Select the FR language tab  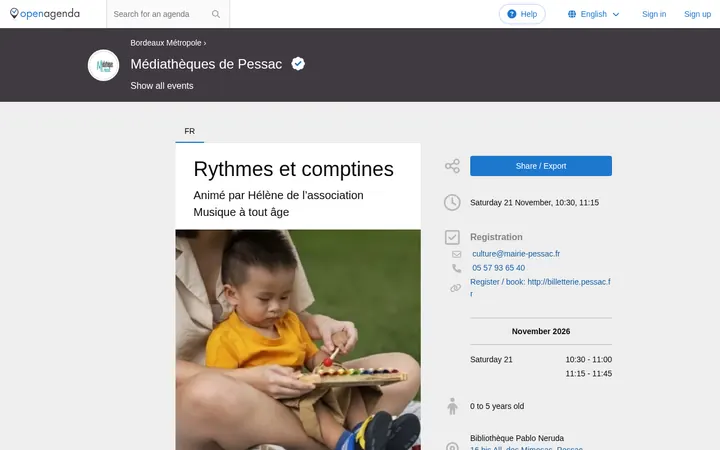tap(190, 131)
